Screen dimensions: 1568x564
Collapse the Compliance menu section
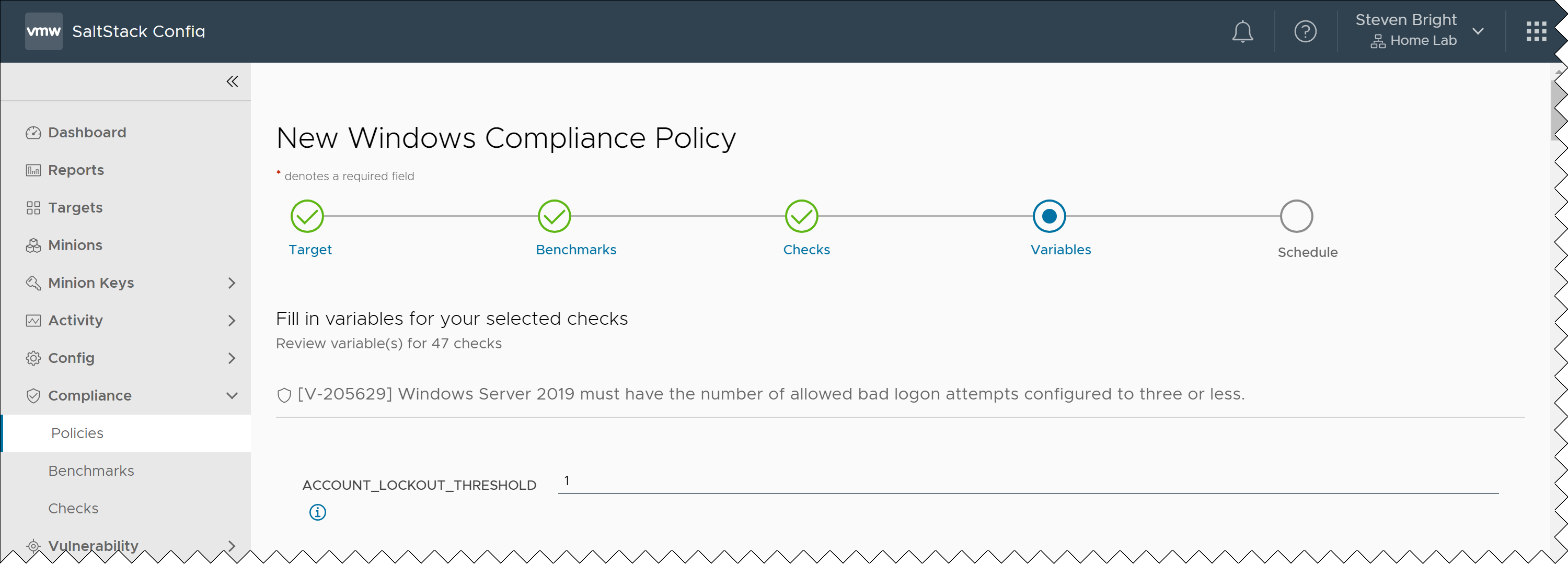pos(232,395)
